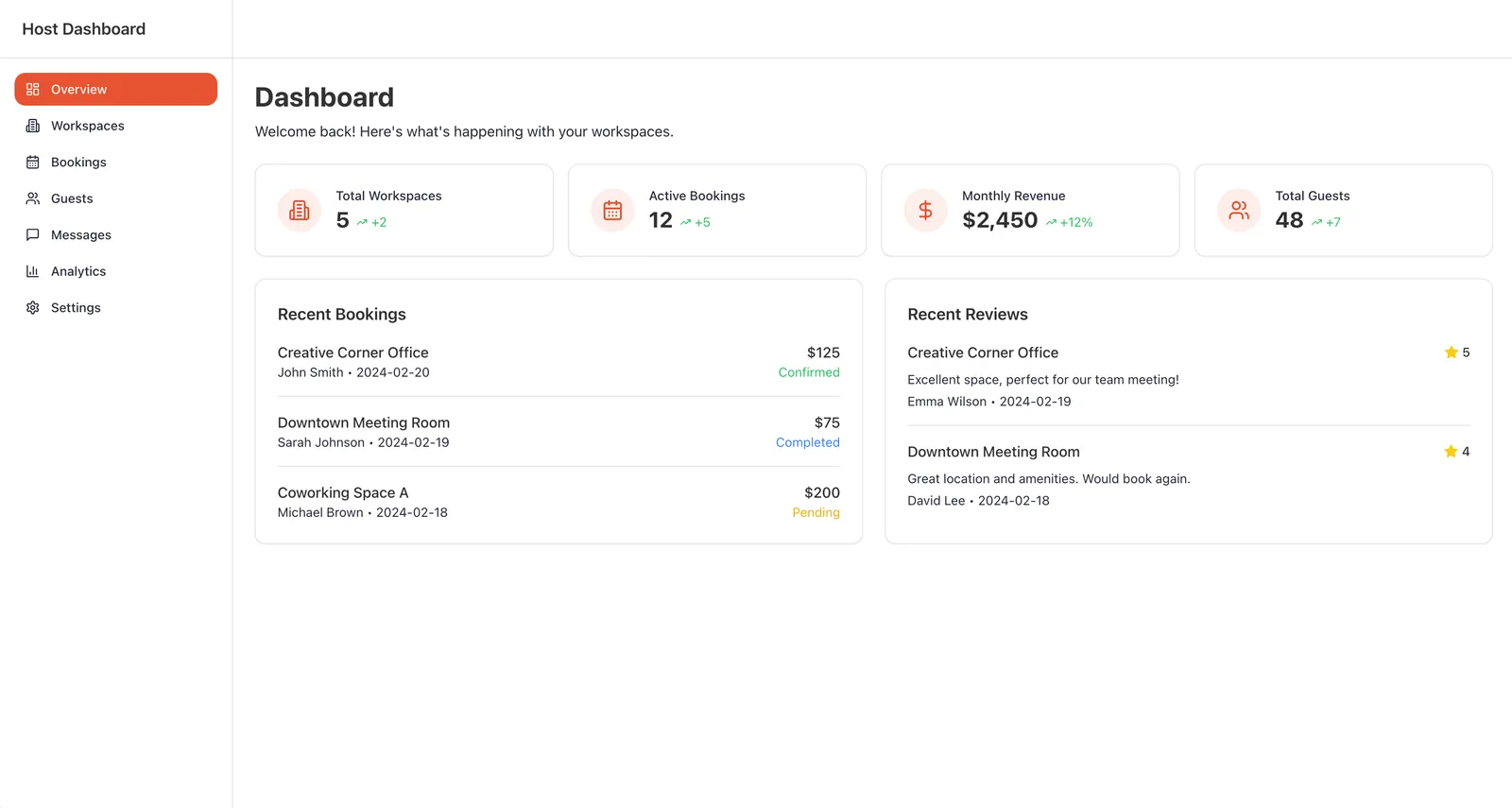Click the dollar icon on Monthly Revenue card
This screenshot has height=808, width=1512.
926,210
